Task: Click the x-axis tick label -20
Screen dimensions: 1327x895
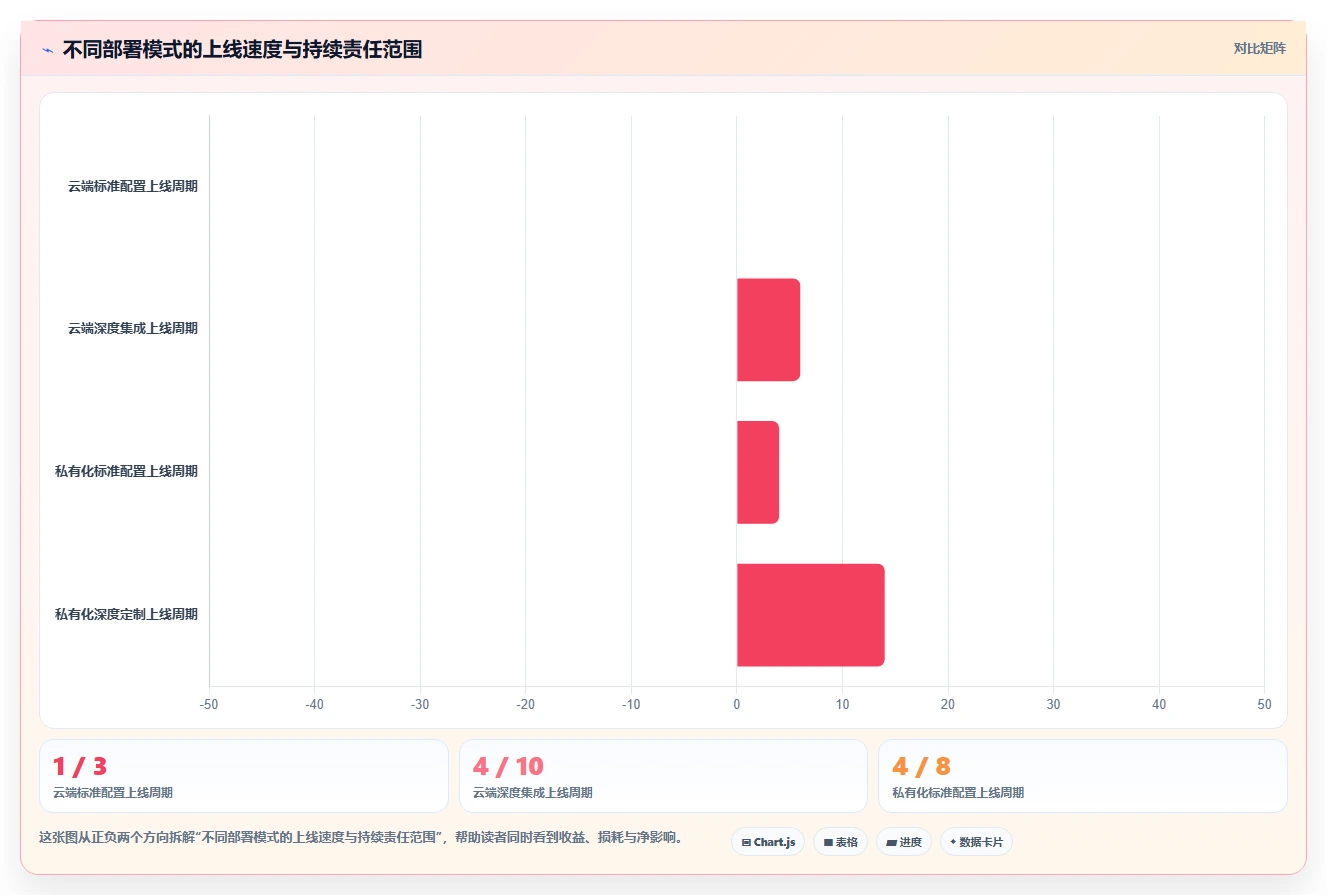Action: pyautogui.click(x=526, y=705)
